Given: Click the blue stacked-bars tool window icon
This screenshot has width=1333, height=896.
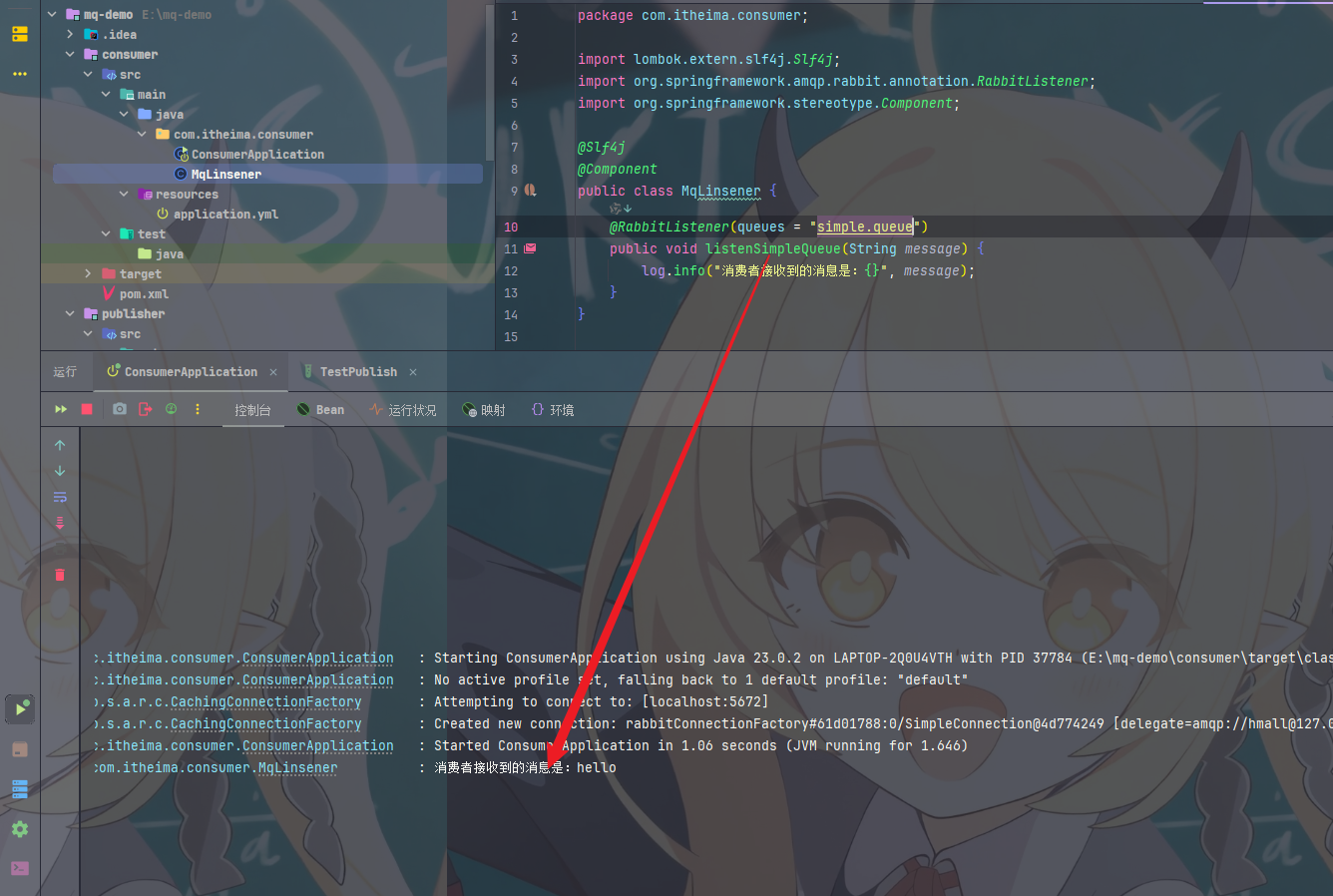Looking at the screenshot, I should click(x=20, y=789).
